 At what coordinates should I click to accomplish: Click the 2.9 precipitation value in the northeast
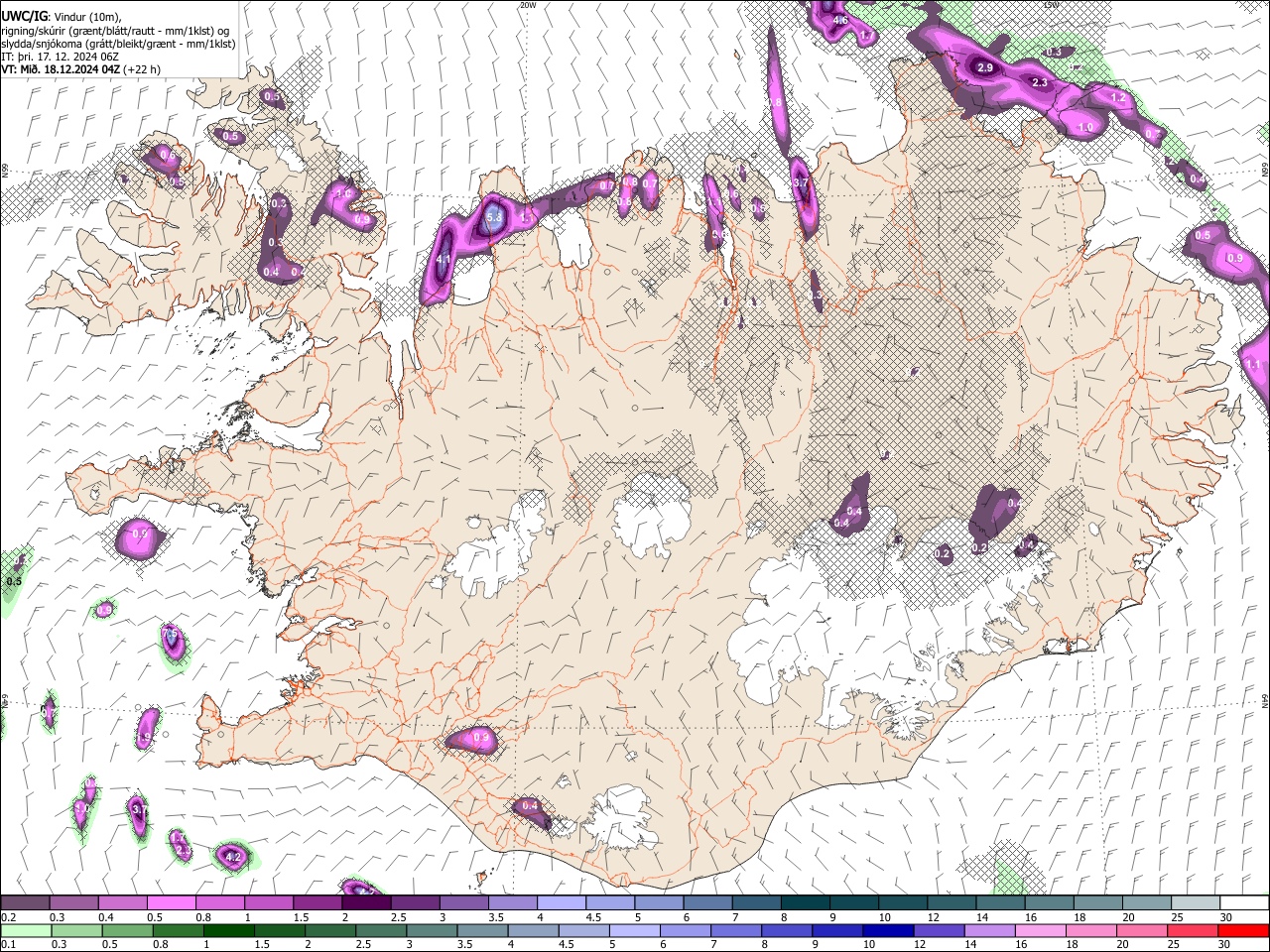pos(985,67)
